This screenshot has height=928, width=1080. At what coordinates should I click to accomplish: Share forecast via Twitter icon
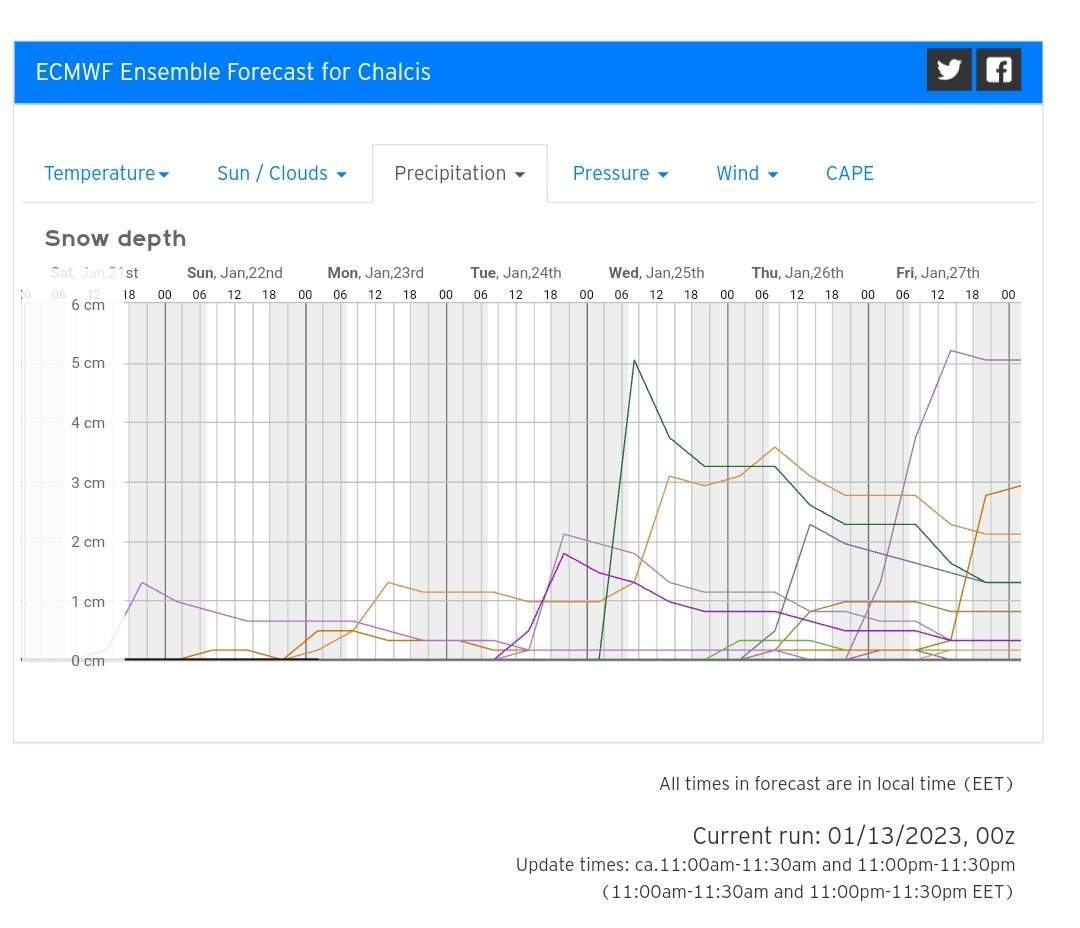coord(948,70)
